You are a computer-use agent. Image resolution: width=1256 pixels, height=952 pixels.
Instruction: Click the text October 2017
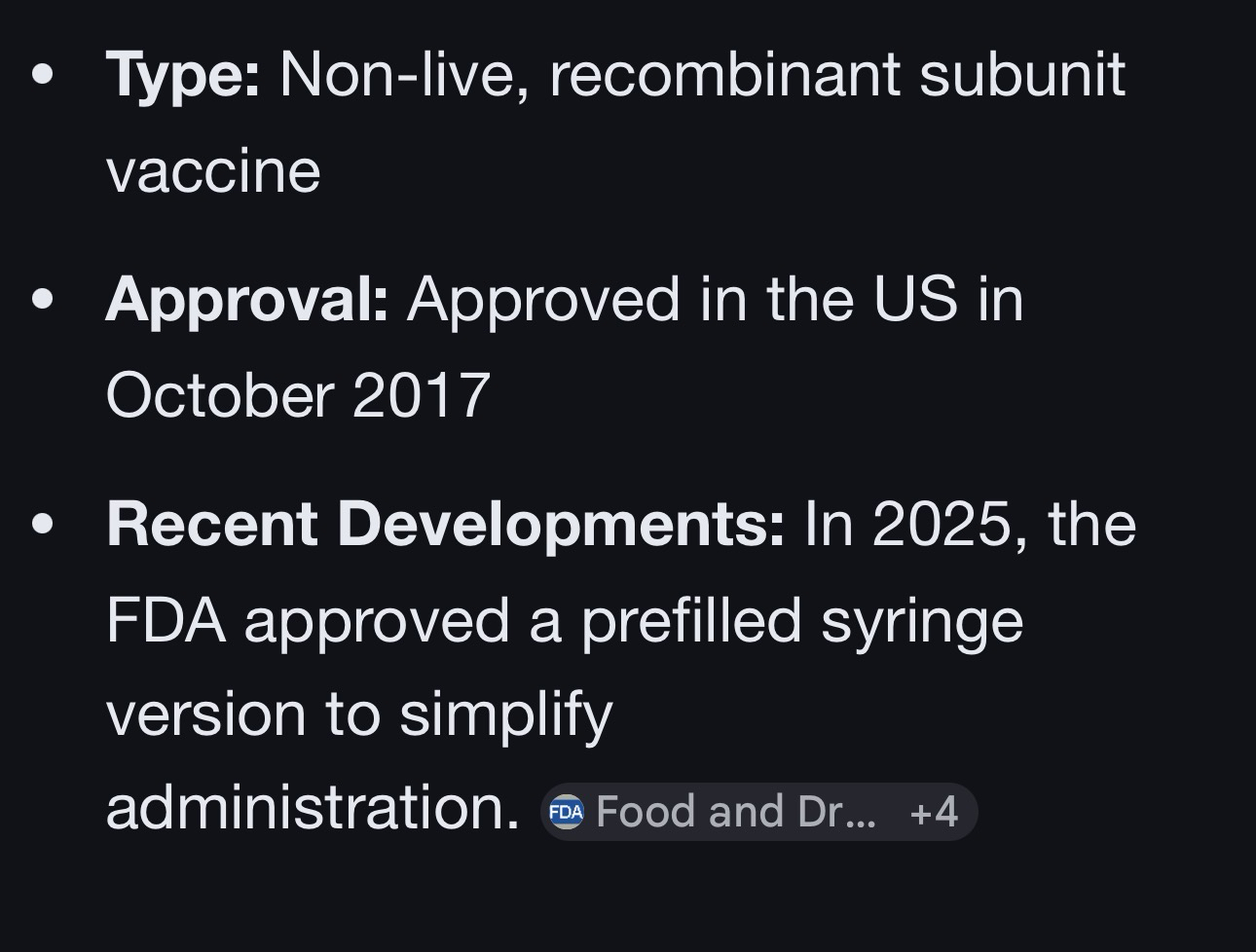(298, 394)
